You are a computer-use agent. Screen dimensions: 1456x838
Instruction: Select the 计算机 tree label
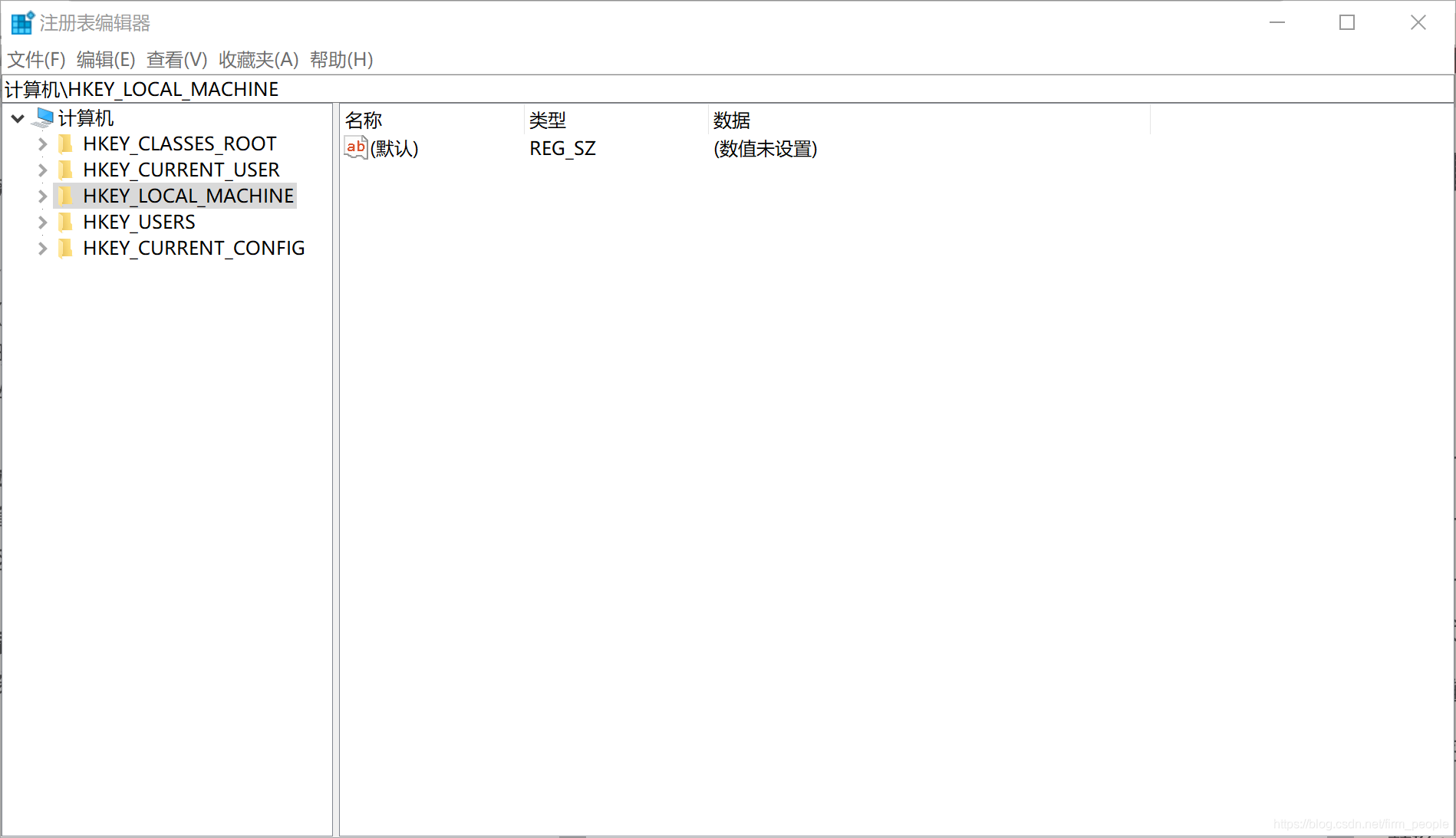(86, 118)
